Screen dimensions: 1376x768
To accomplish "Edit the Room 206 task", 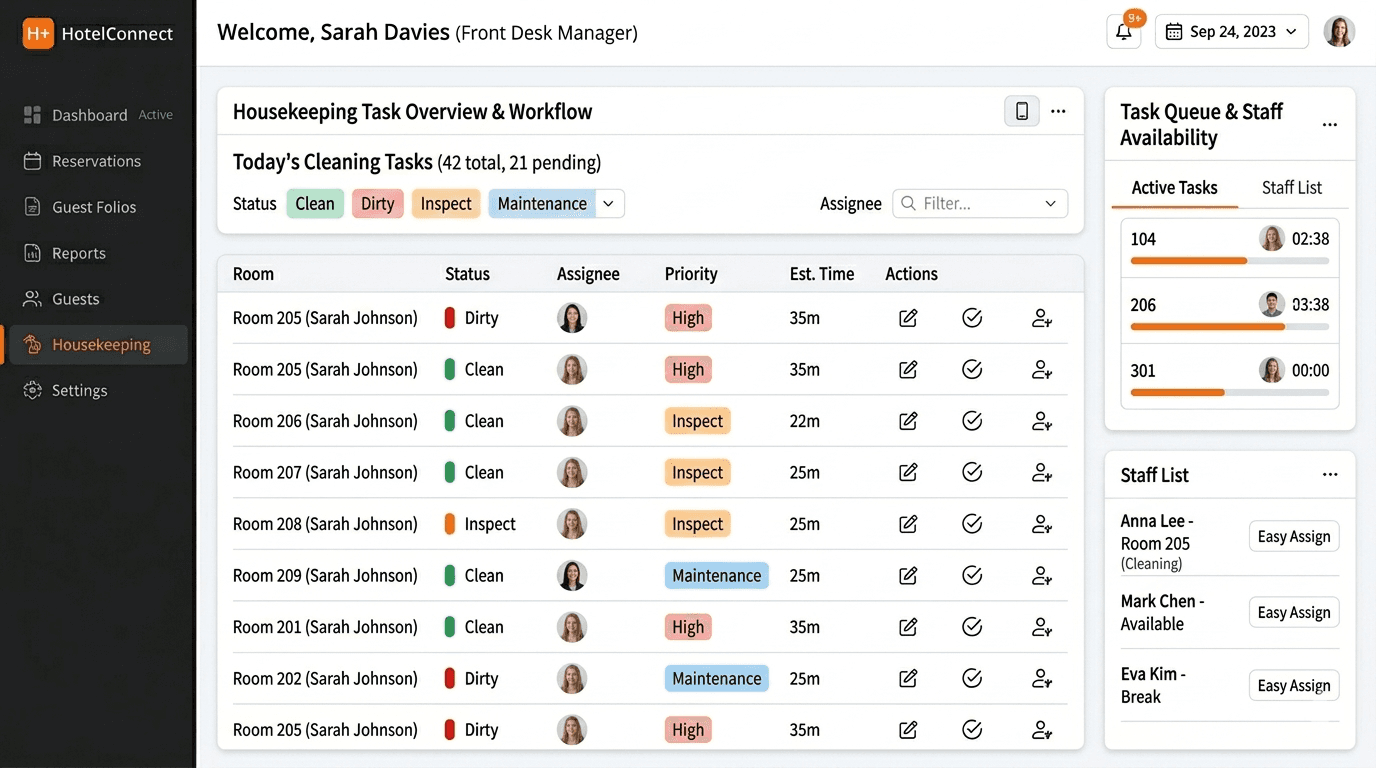I will pyautogui.click(x=908, y=421).
